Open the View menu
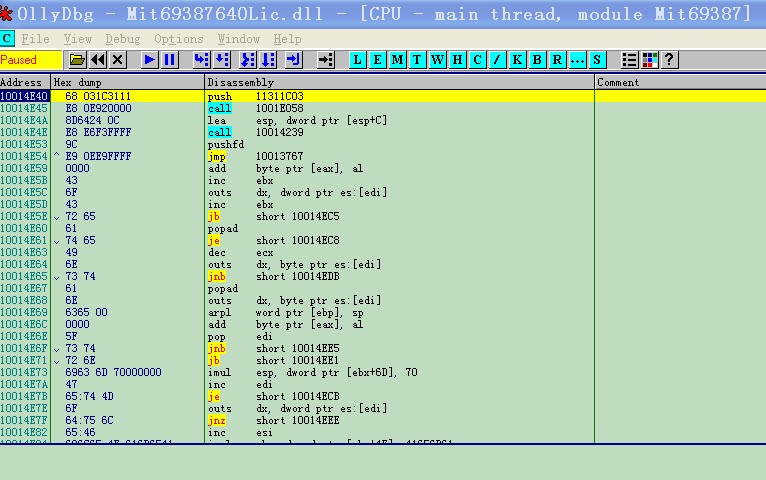 [x=78, y=39]
